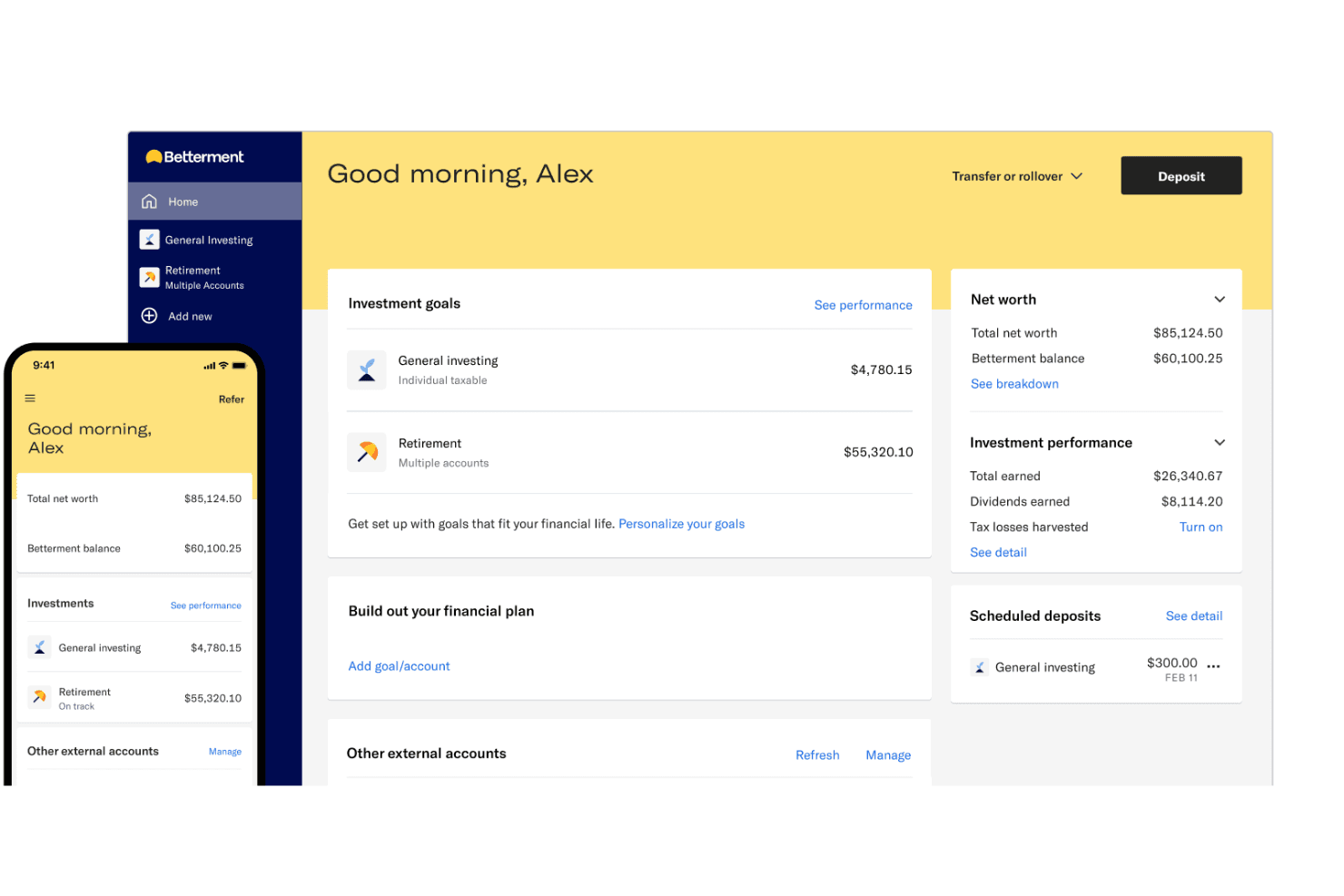The width and height of the screenshot is (1344, 896).
Task: Open the scheduled deposit three-dot menu
Action: (1213, 666)
